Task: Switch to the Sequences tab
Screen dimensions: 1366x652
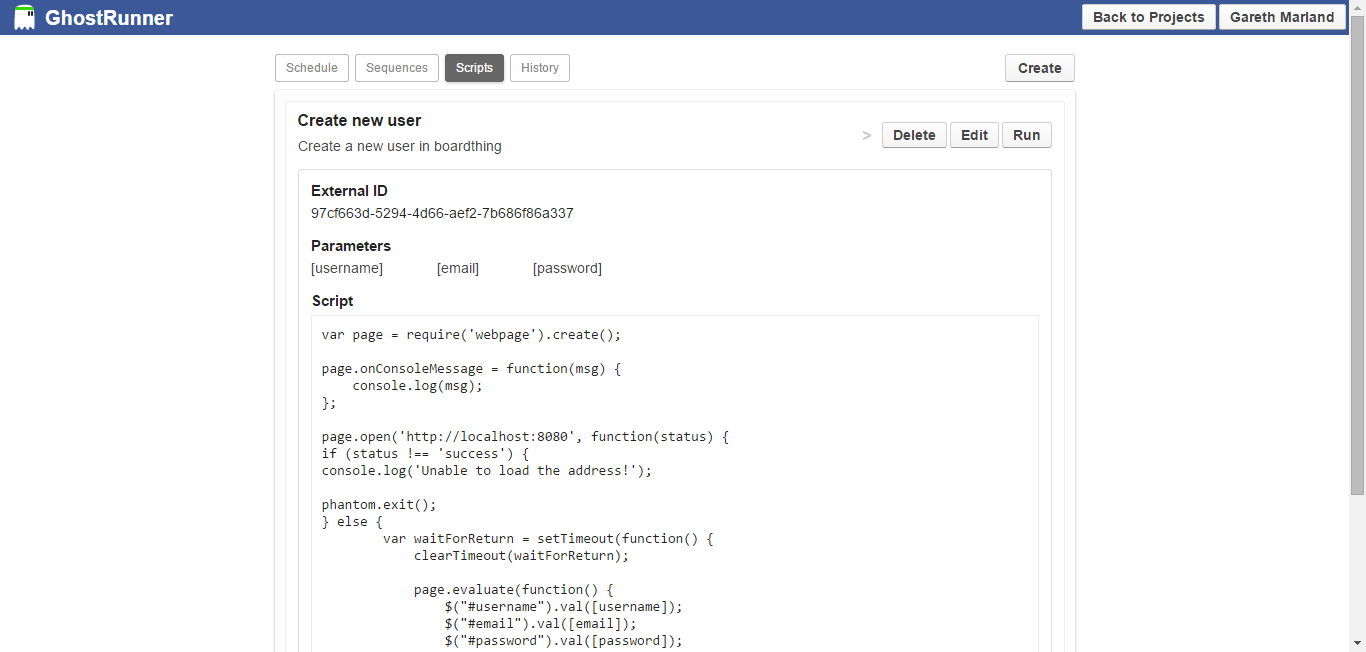Action: (x=397, y=68)
